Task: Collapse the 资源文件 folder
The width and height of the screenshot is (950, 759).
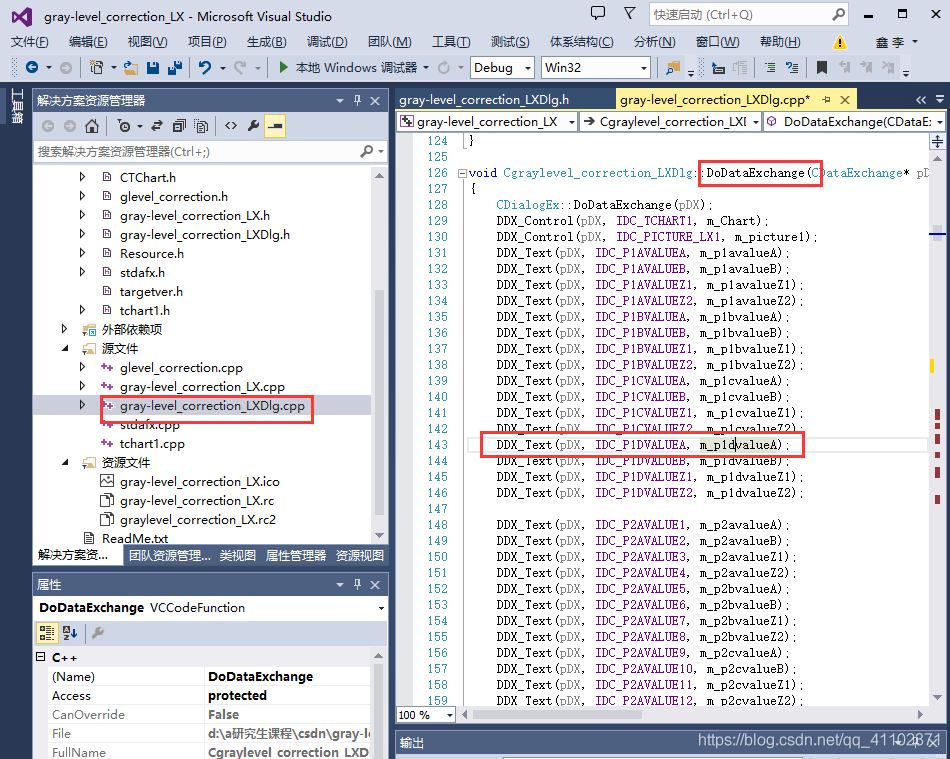Action: 65,462
